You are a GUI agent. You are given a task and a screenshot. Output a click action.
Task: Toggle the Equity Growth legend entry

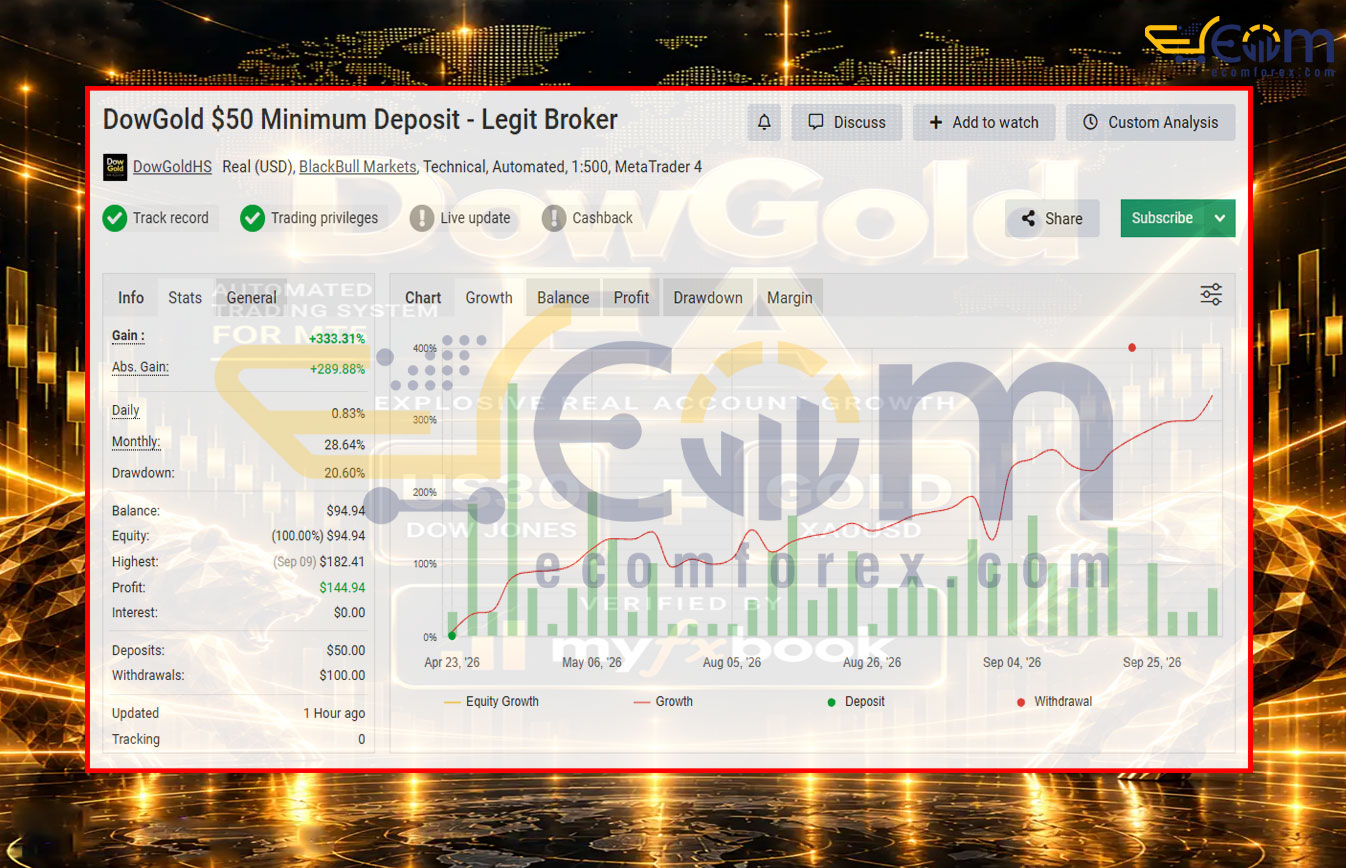[x=491, y=702]
